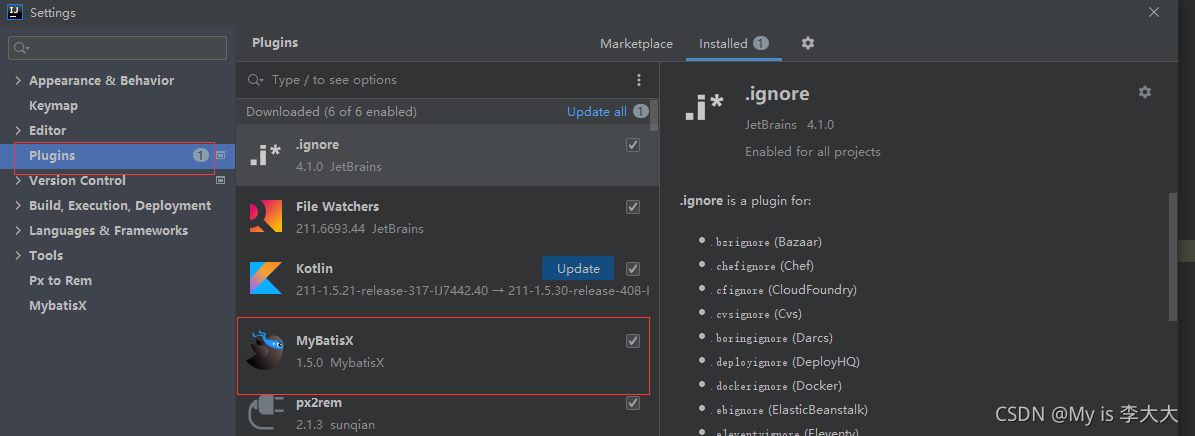
Task: Click the Downloaded (6 of 6 enabled) header
Action: (x=332, y=111)
